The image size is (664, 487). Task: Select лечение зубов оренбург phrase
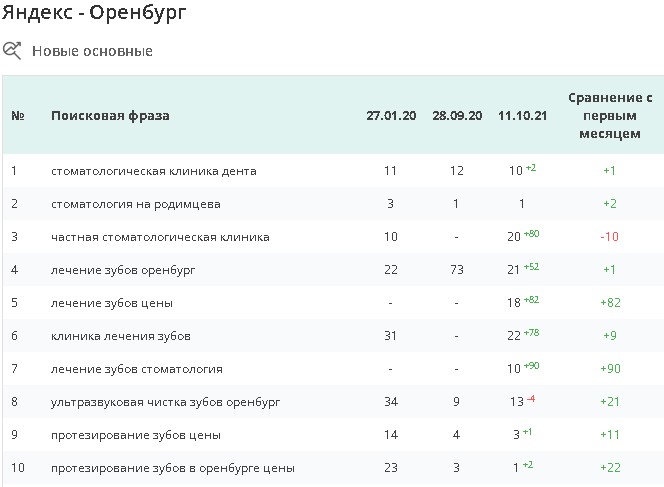point(121,270)
